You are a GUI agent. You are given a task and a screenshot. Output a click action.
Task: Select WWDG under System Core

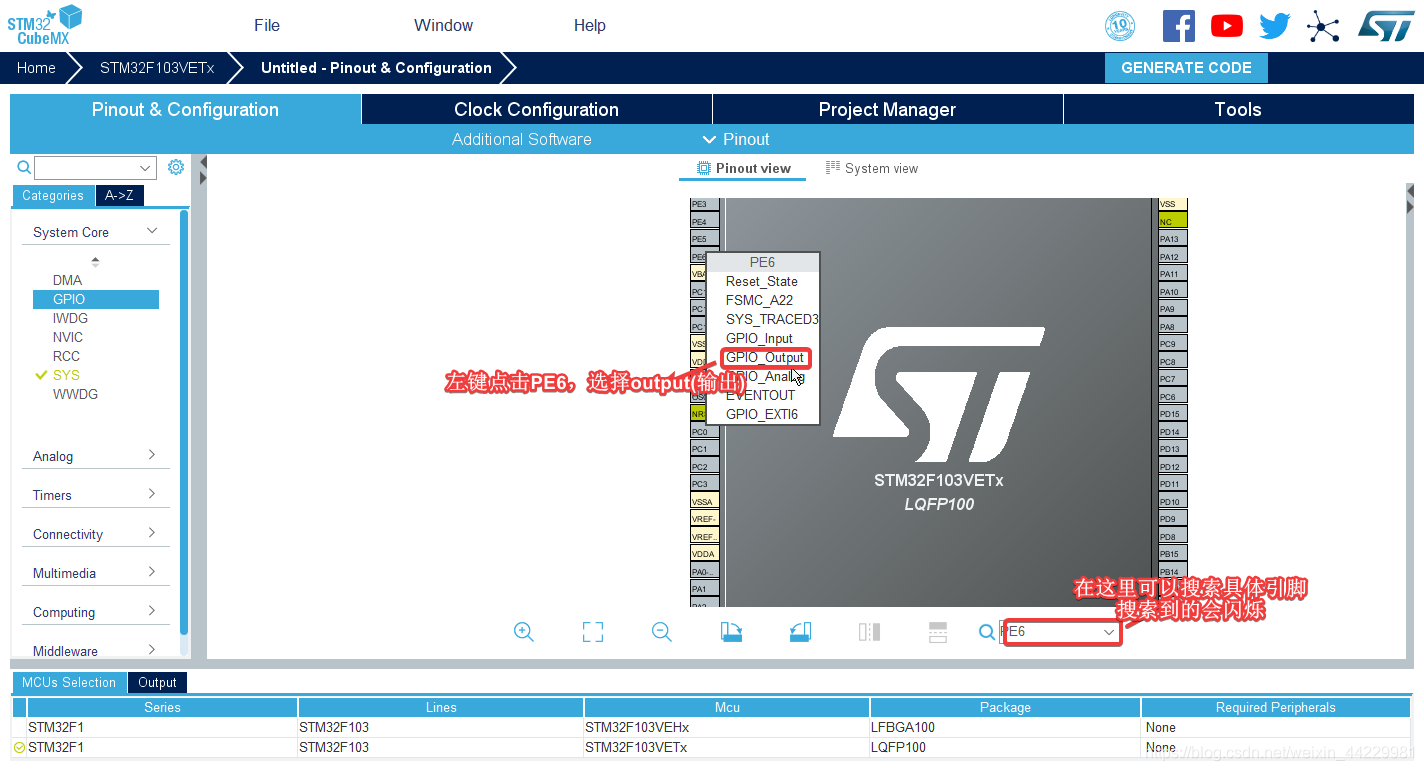coord(75,394)
